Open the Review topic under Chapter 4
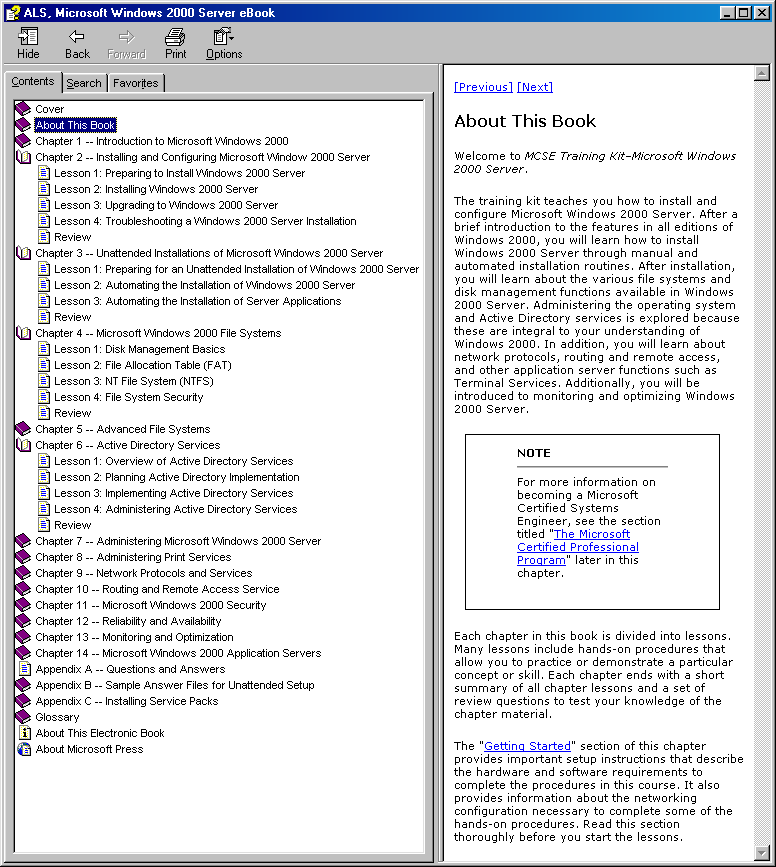This screenshot has height=867, width=776. click(72, 414)
